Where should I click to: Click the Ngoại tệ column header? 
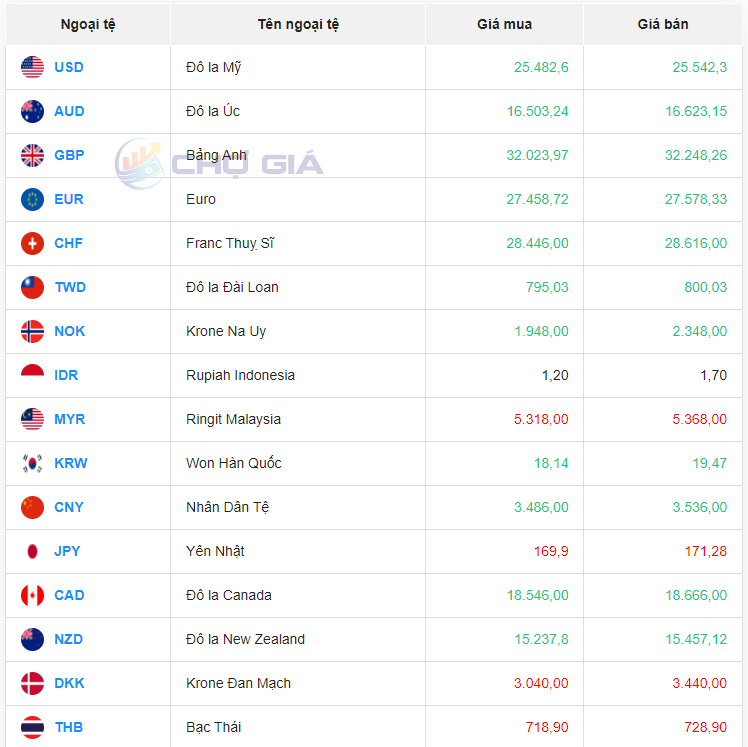(88, 24)
